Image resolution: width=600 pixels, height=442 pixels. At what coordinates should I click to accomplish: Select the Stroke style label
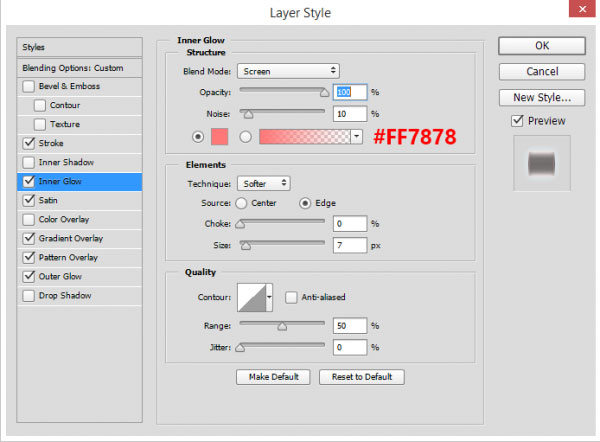click(51, 143)
